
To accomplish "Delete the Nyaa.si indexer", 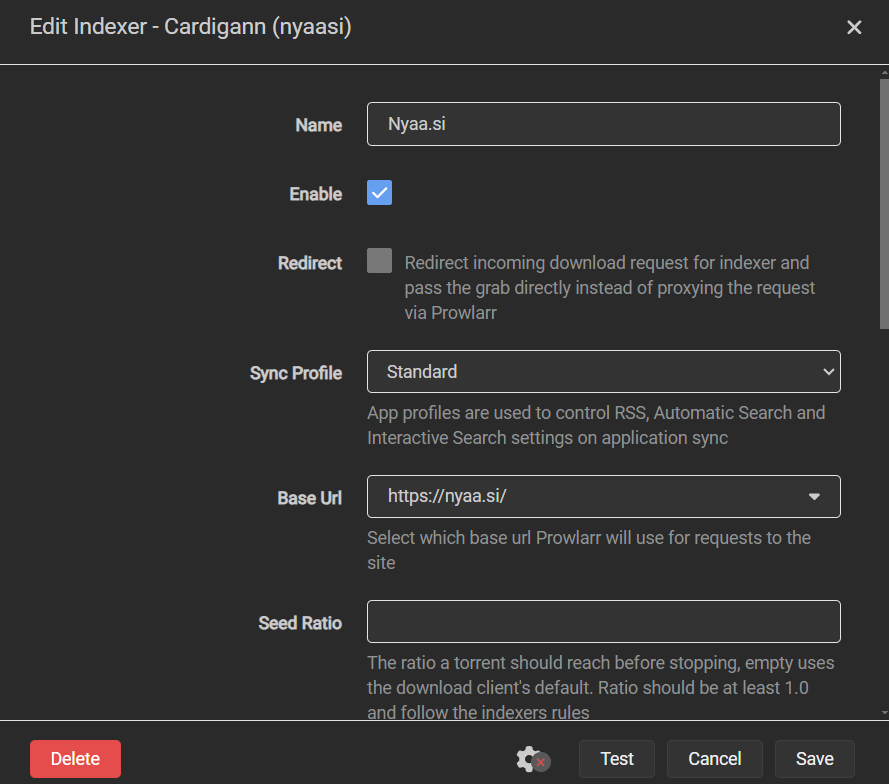I will pos(75,759).
